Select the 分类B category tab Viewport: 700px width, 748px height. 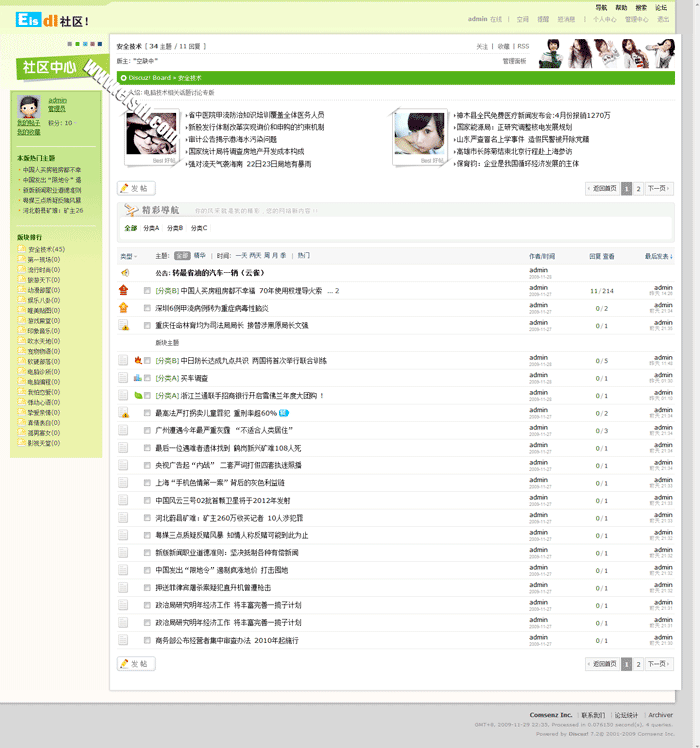pos(175,228)
